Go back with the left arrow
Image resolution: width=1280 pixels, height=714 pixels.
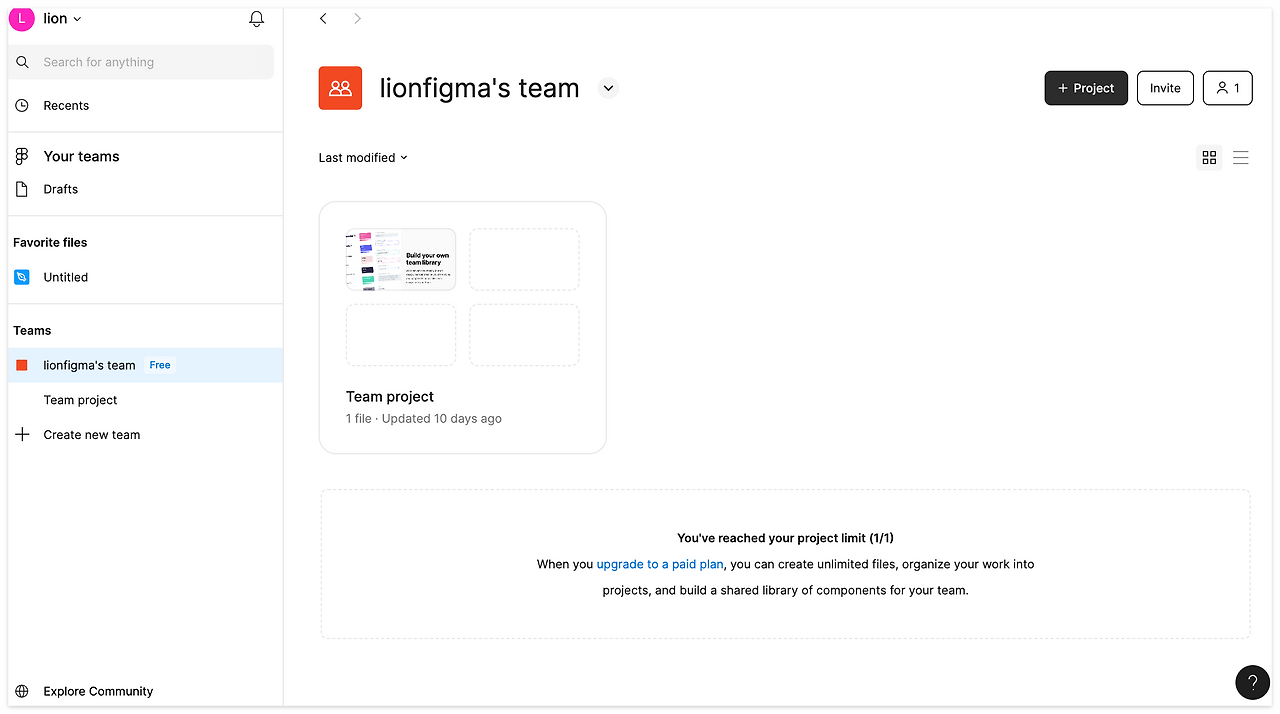tap(323, 19)
